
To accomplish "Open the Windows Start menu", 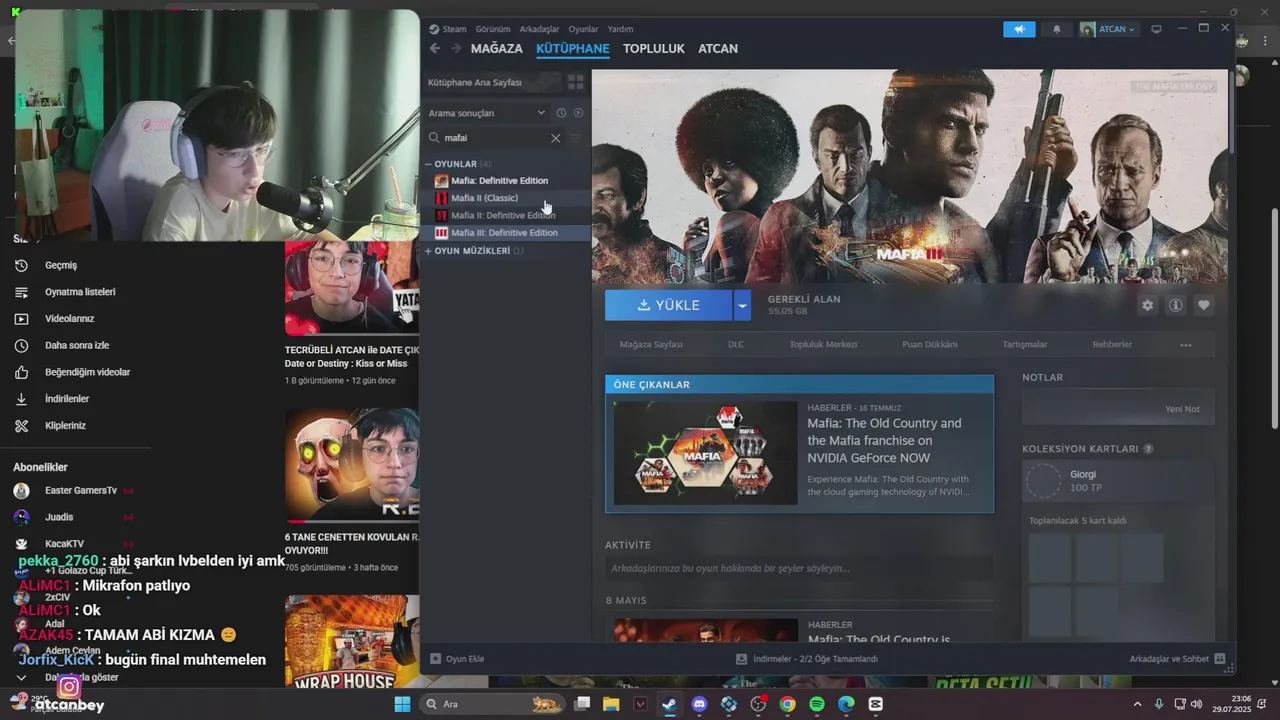I will pyautogui.click(x=401, y=704).
